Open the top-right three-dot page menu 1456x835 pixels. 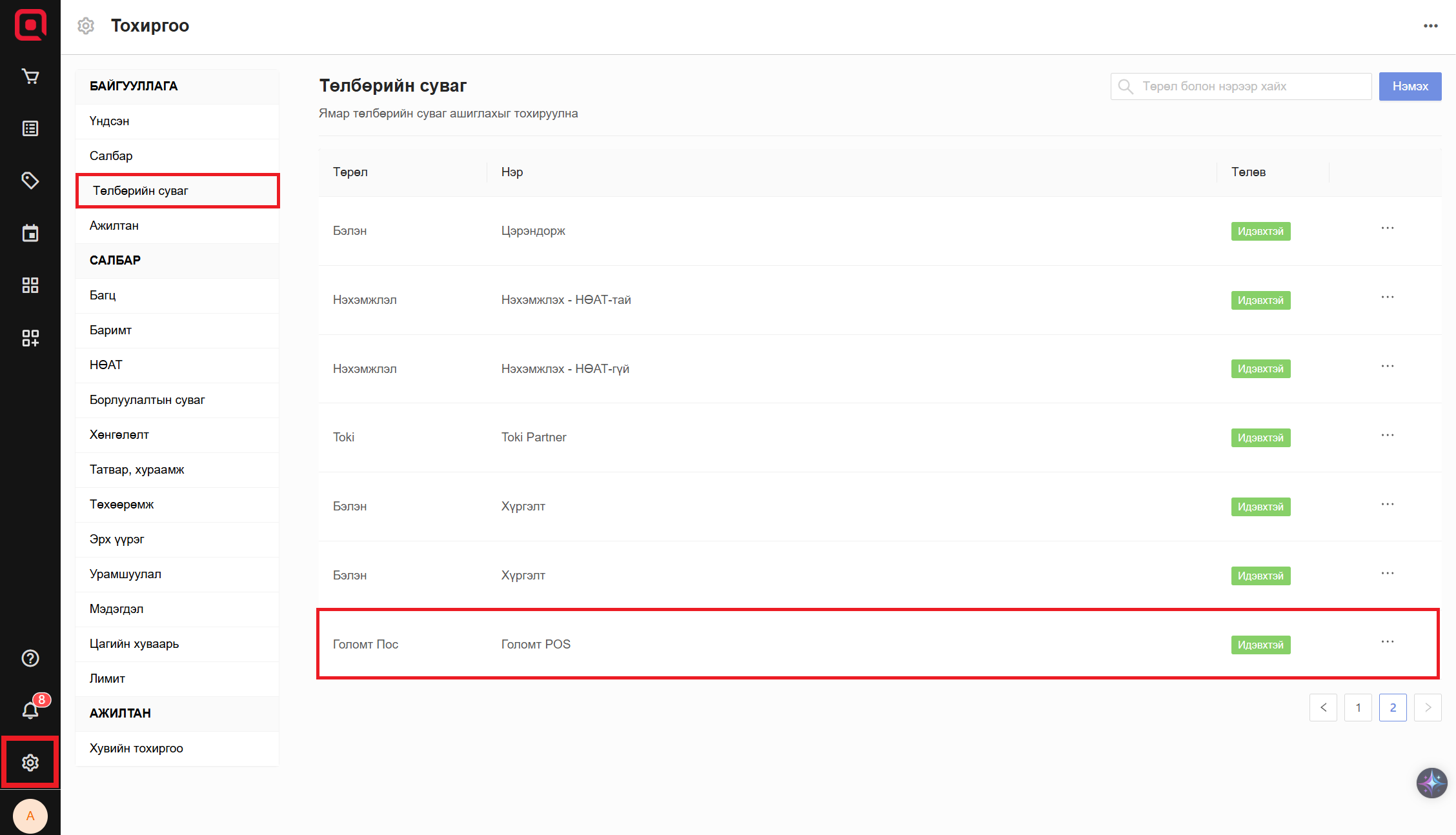(x=1430, y=26)
